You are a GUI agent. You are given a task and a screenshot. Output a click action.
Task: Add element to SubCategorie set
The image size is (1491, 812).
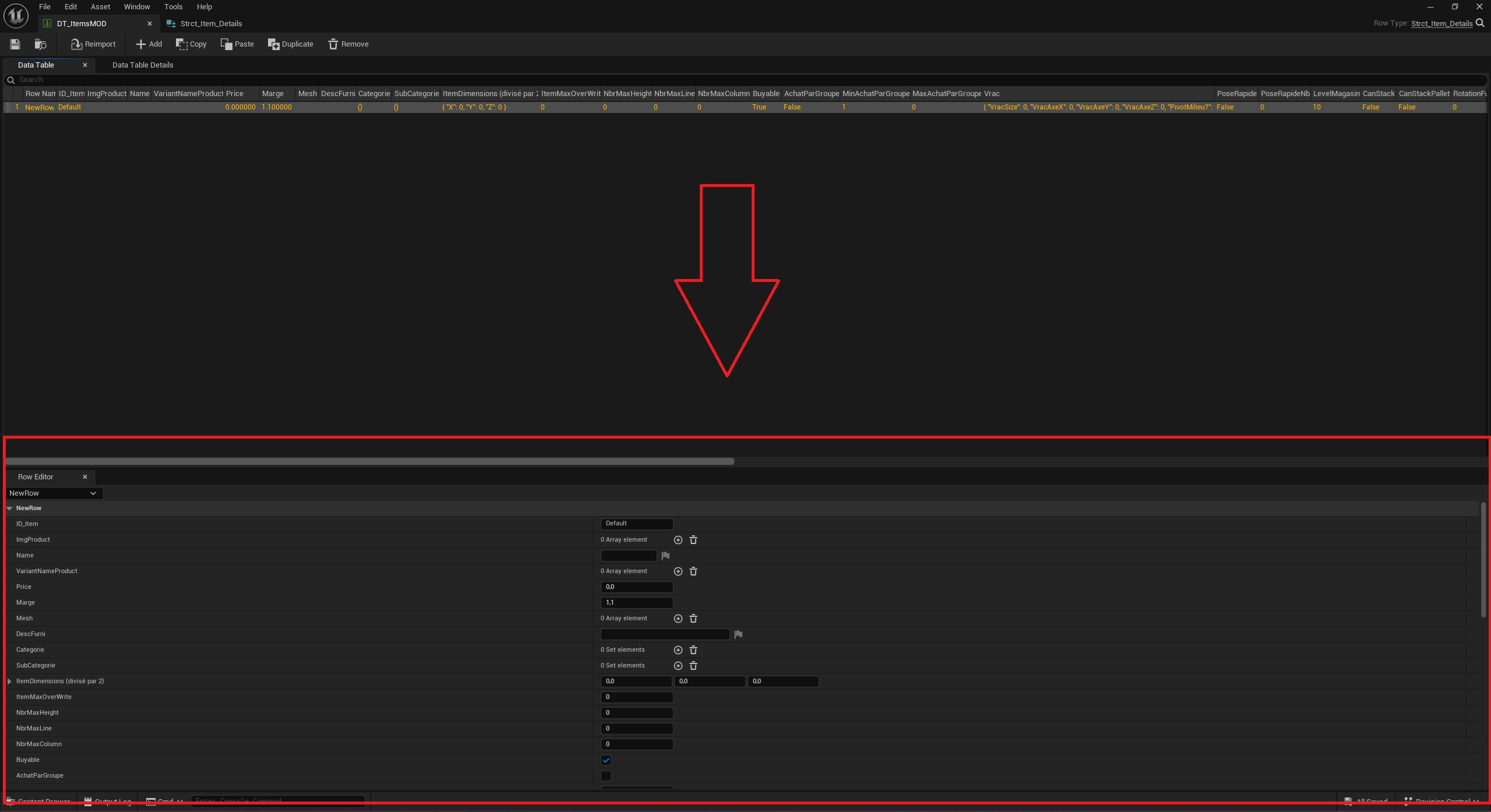(x=678, y=666)
